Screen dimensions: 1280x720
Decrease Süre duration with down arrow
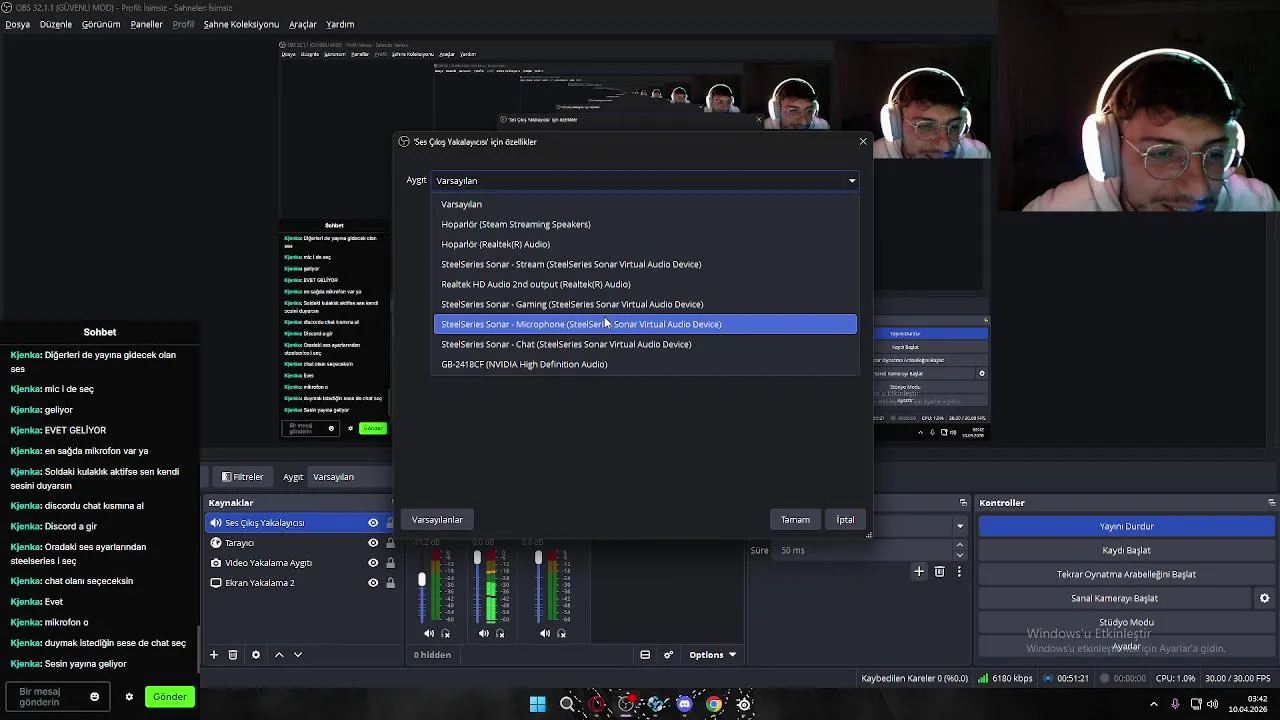coord(960,556)
